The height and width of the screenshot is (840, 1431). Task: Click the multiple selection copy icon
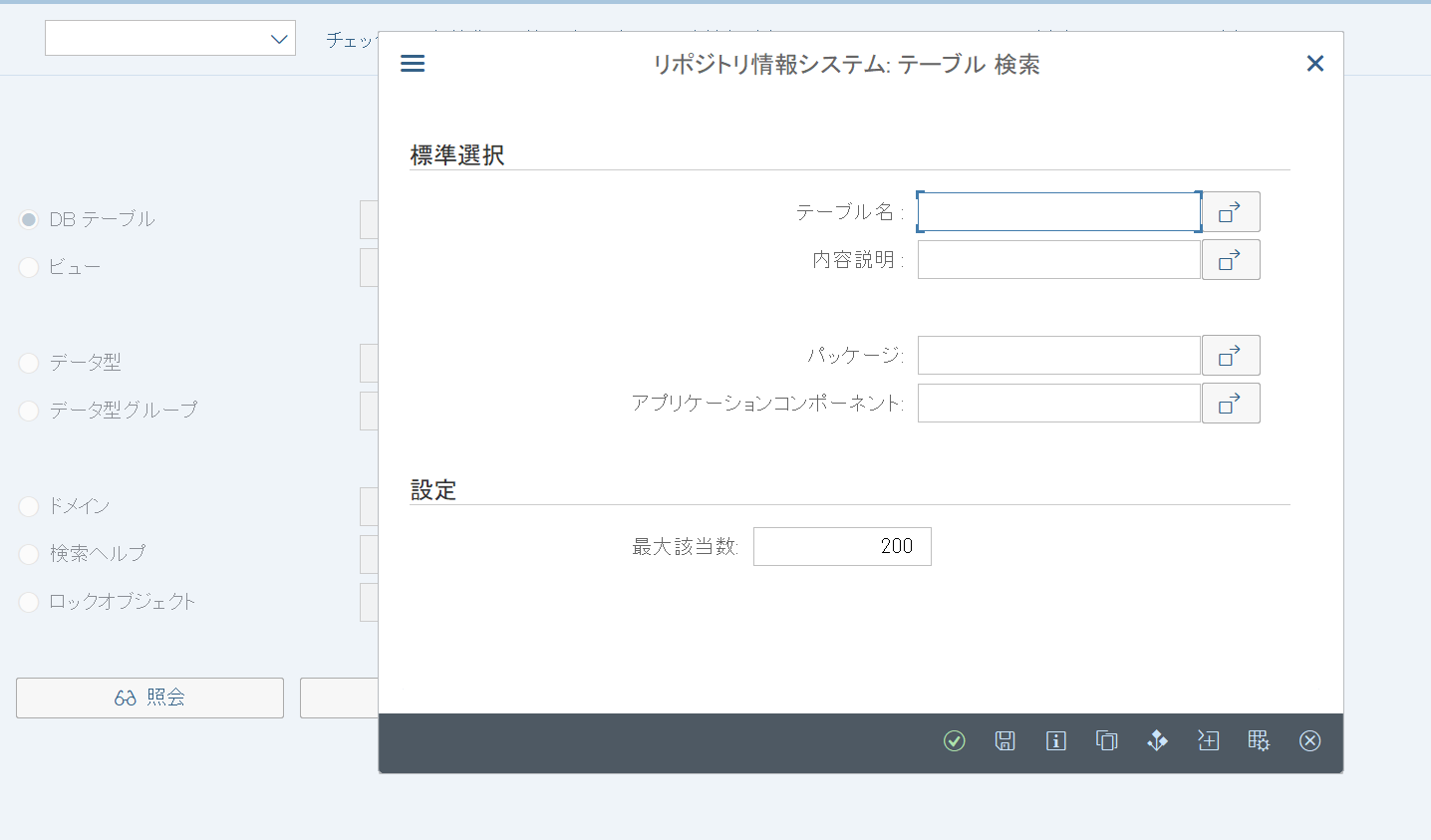1106,741
